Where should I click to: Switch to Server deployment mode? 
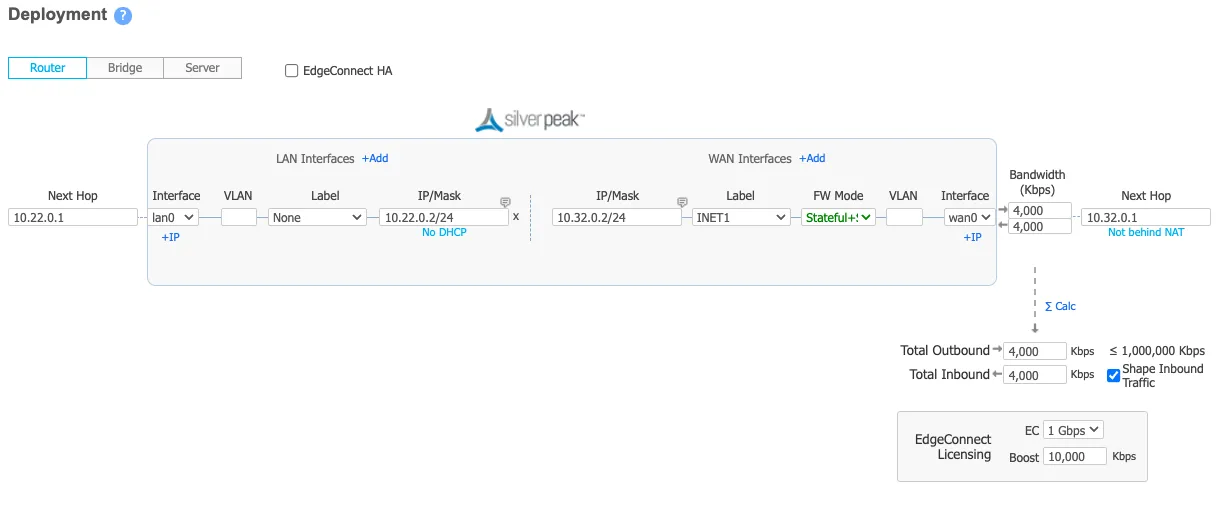(202, 68)
